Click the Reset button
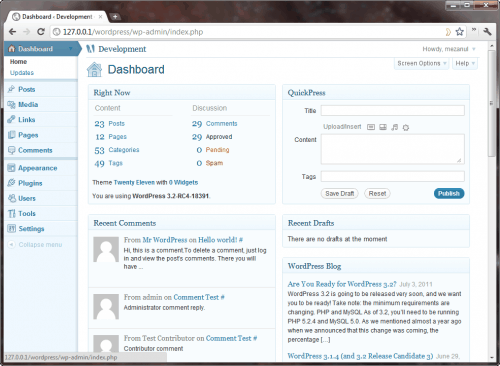 377,193
